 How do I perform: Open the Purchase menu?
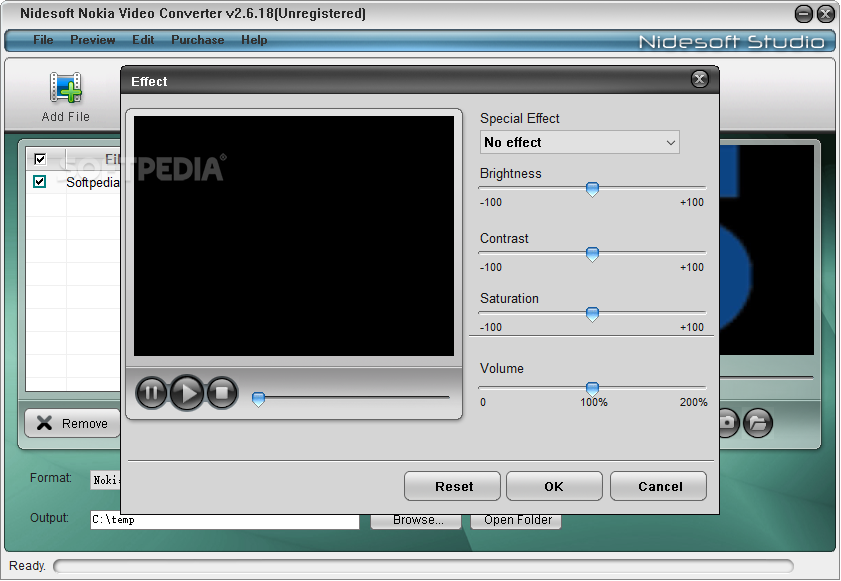[197, 40]
